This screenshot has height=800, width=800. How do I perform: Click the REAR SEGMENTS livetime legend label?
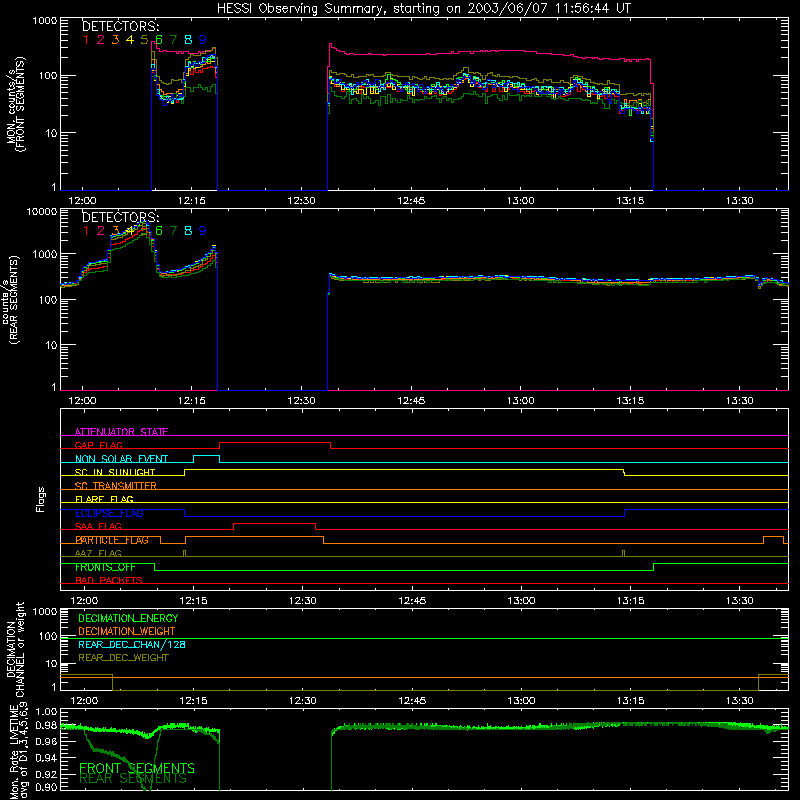[133, 780]
